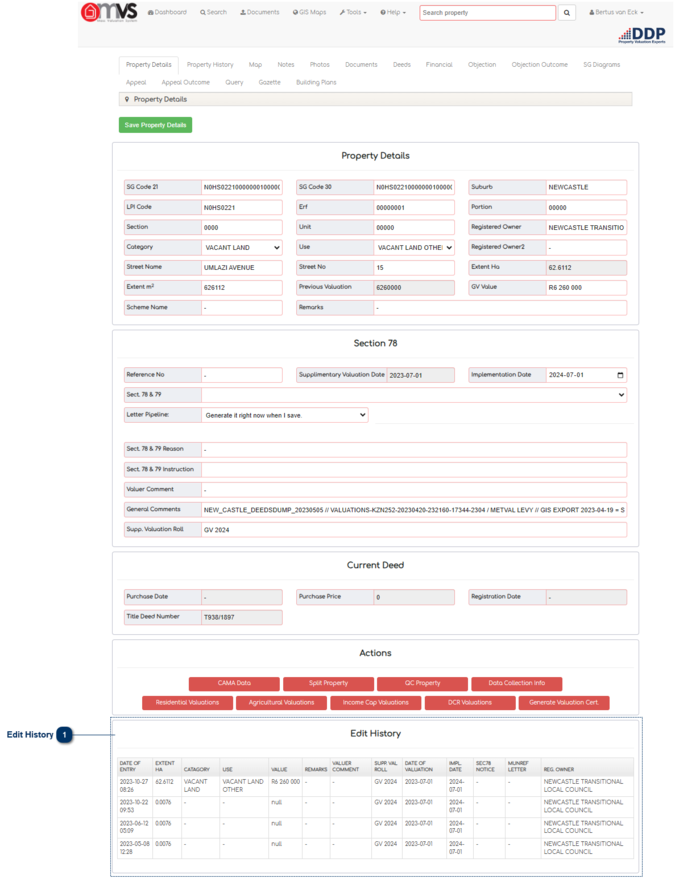Select edit history entry dated 2023-06-12
The width and height of the screenshot is (675, 883).
coord(376,827)
